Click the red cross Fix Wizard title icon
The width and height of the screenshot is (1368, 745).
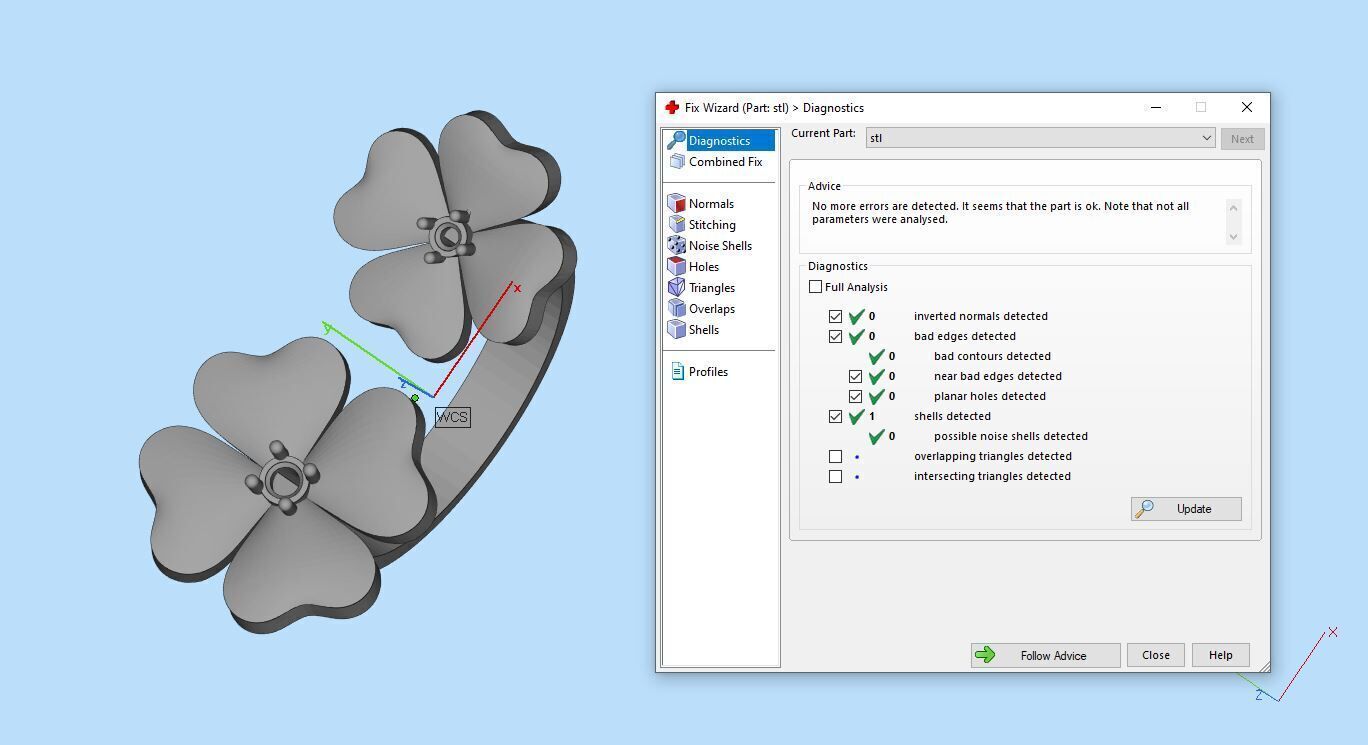coord(672,107)
